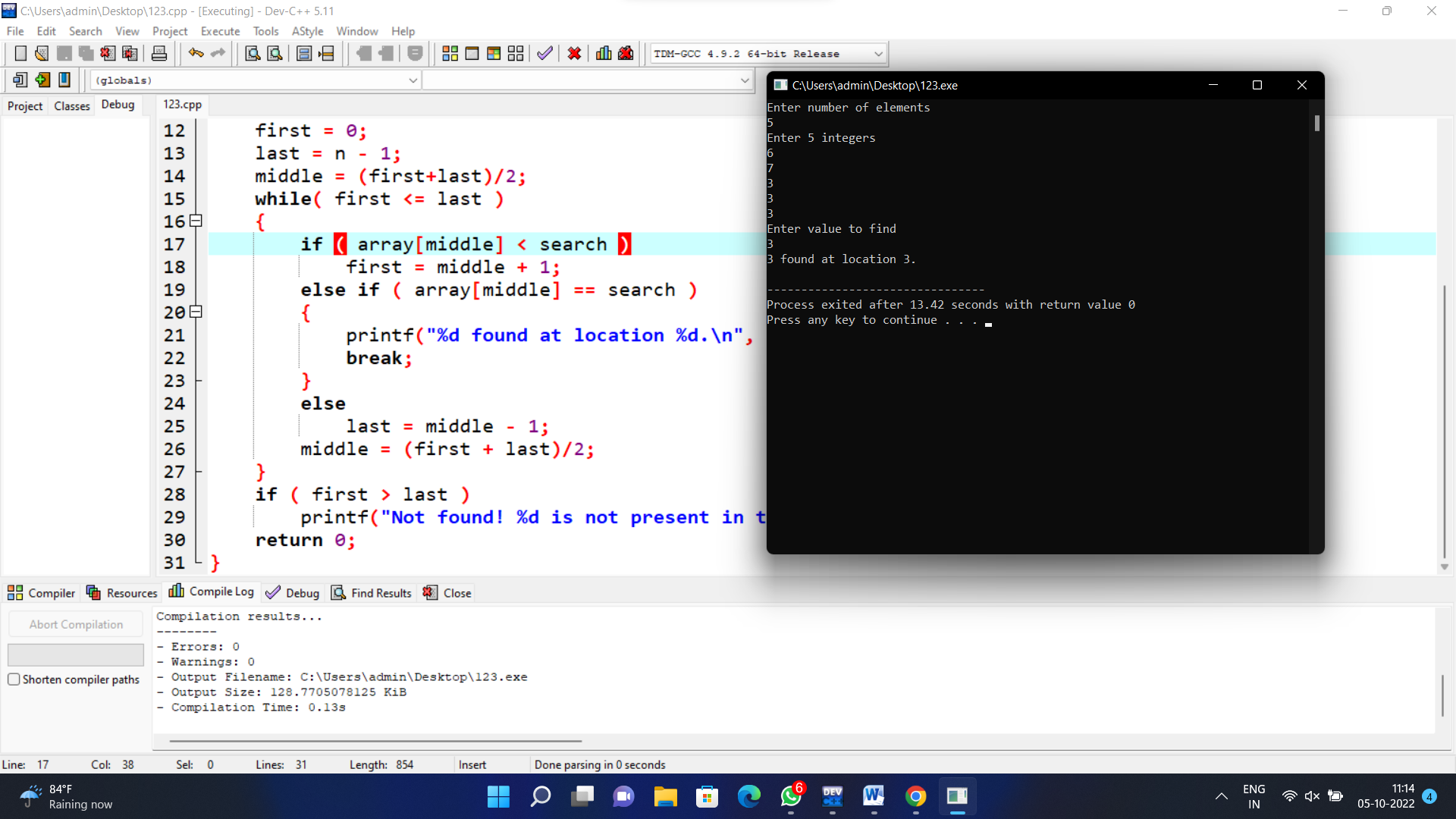
Task: Compile the current source file
Action: click(450, 53)
